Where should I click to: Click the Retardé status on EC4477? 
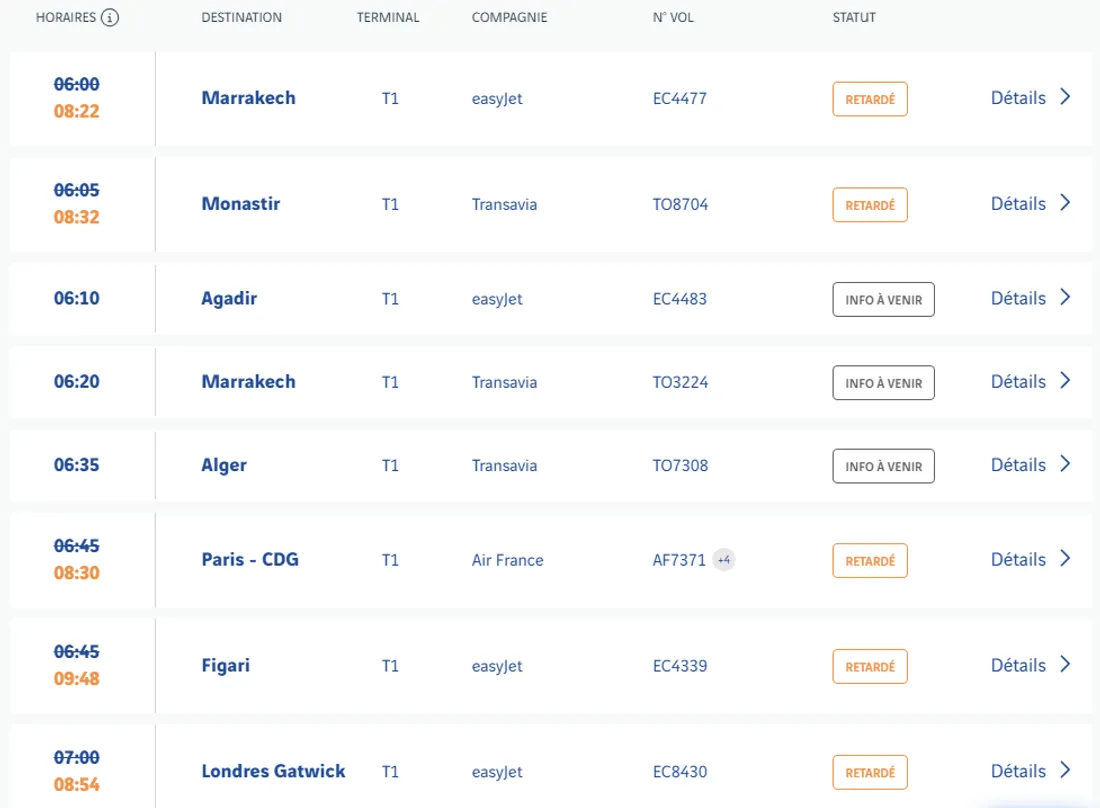click(870, 99)
